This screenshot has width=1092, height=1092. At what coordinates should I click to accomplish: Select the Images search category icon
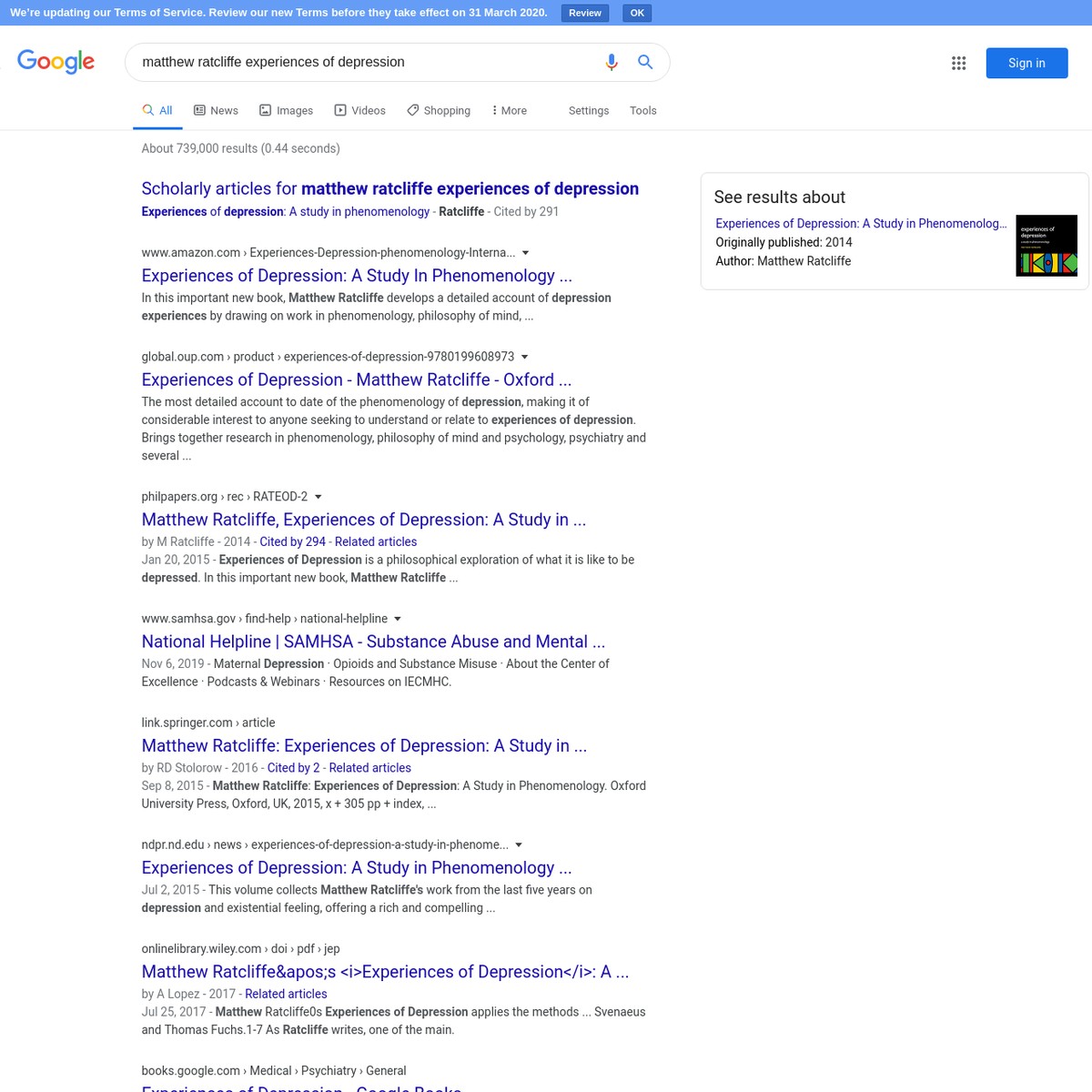tap(265, 109)
